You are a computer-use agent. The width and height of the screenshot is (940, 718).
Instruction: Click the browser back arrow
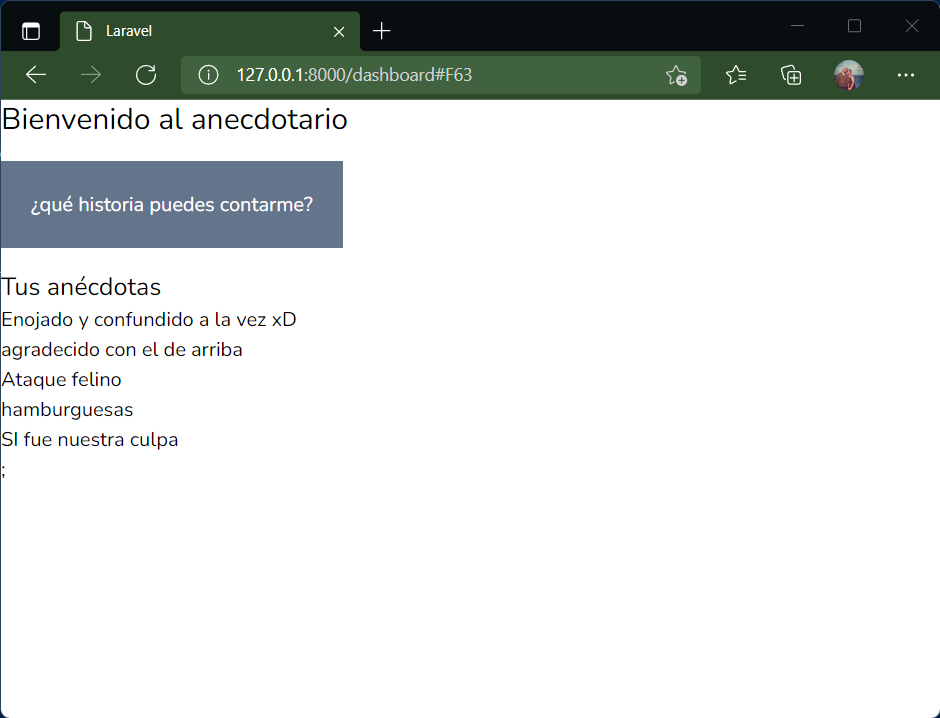pos(36,75)
